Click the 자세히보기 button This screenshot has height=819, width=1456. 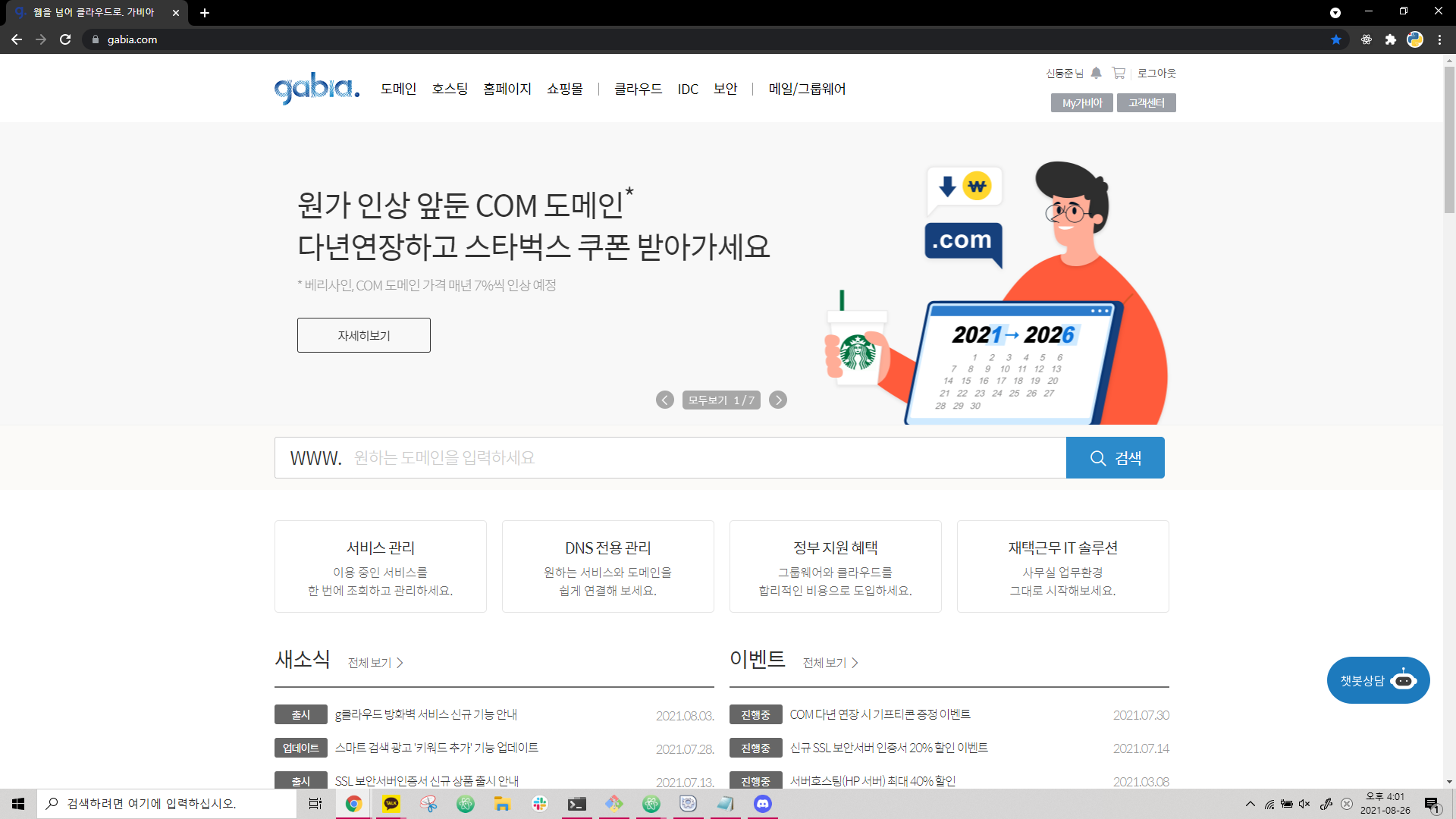click(x=364, y=335)
